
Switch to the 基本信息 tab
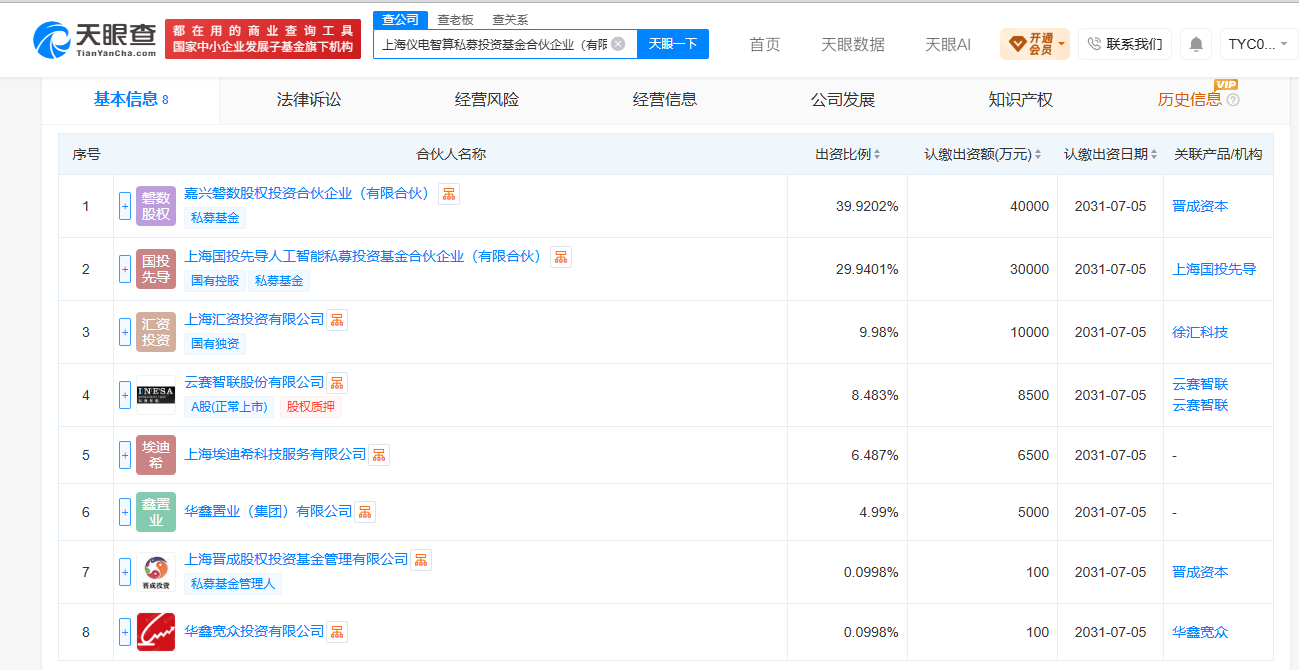click(131, 99)
